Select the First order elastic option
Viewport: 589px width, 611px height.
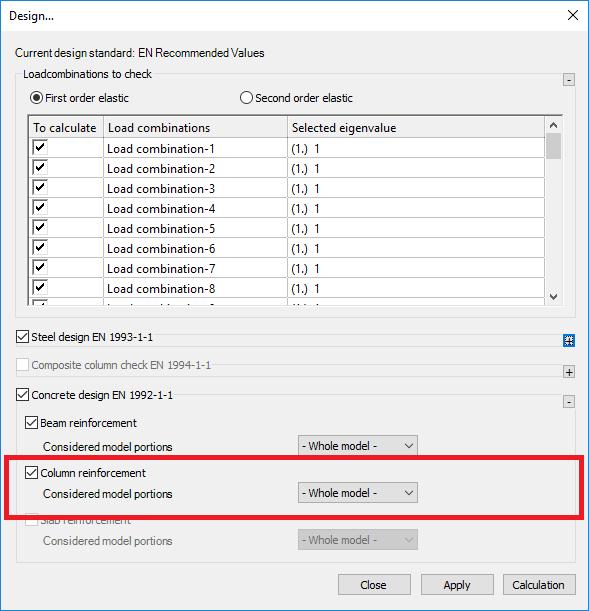click(x=36, y=98)
